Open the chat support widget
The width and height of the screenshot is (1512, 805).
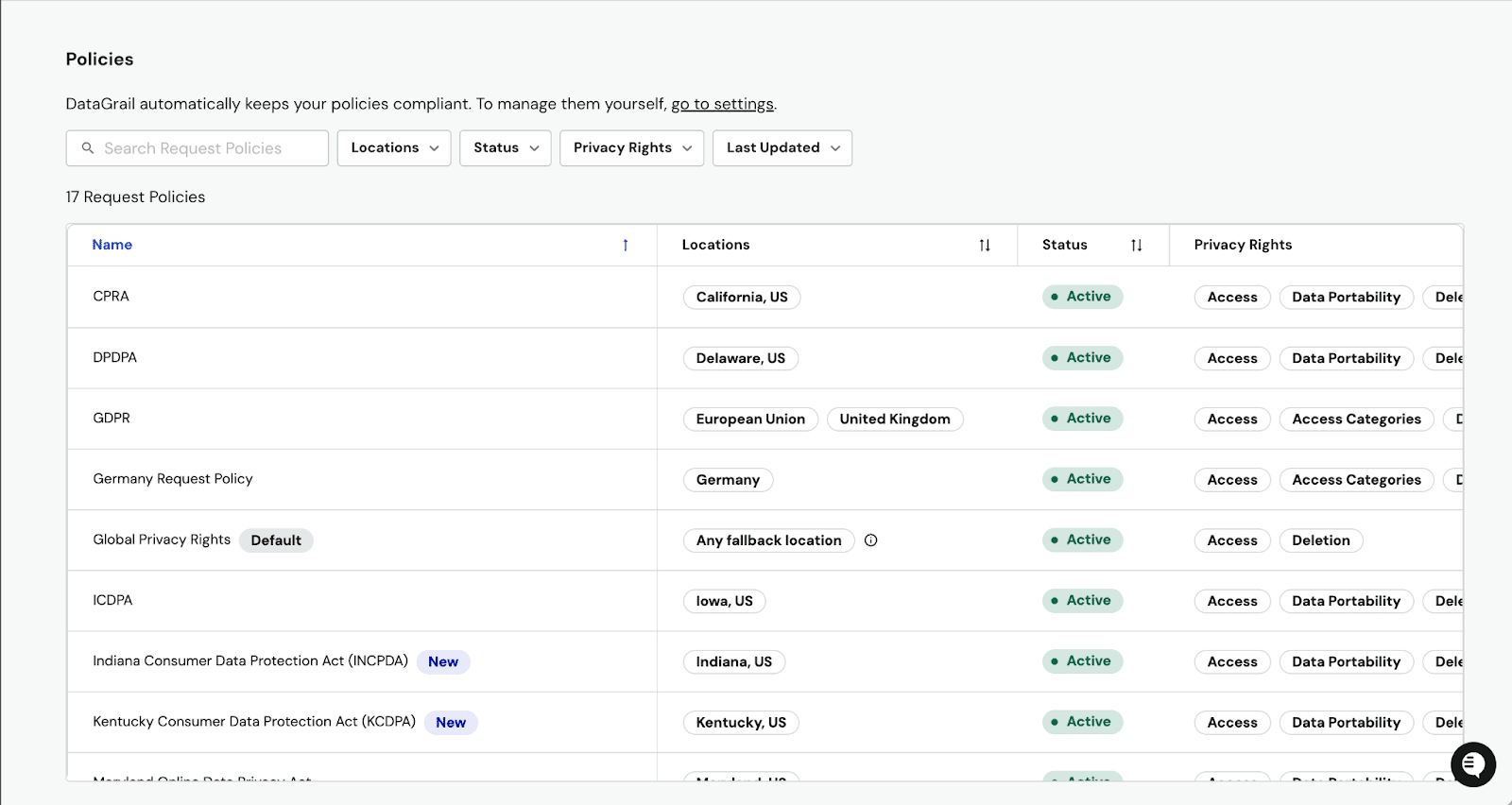click(x=1472, y=764)
